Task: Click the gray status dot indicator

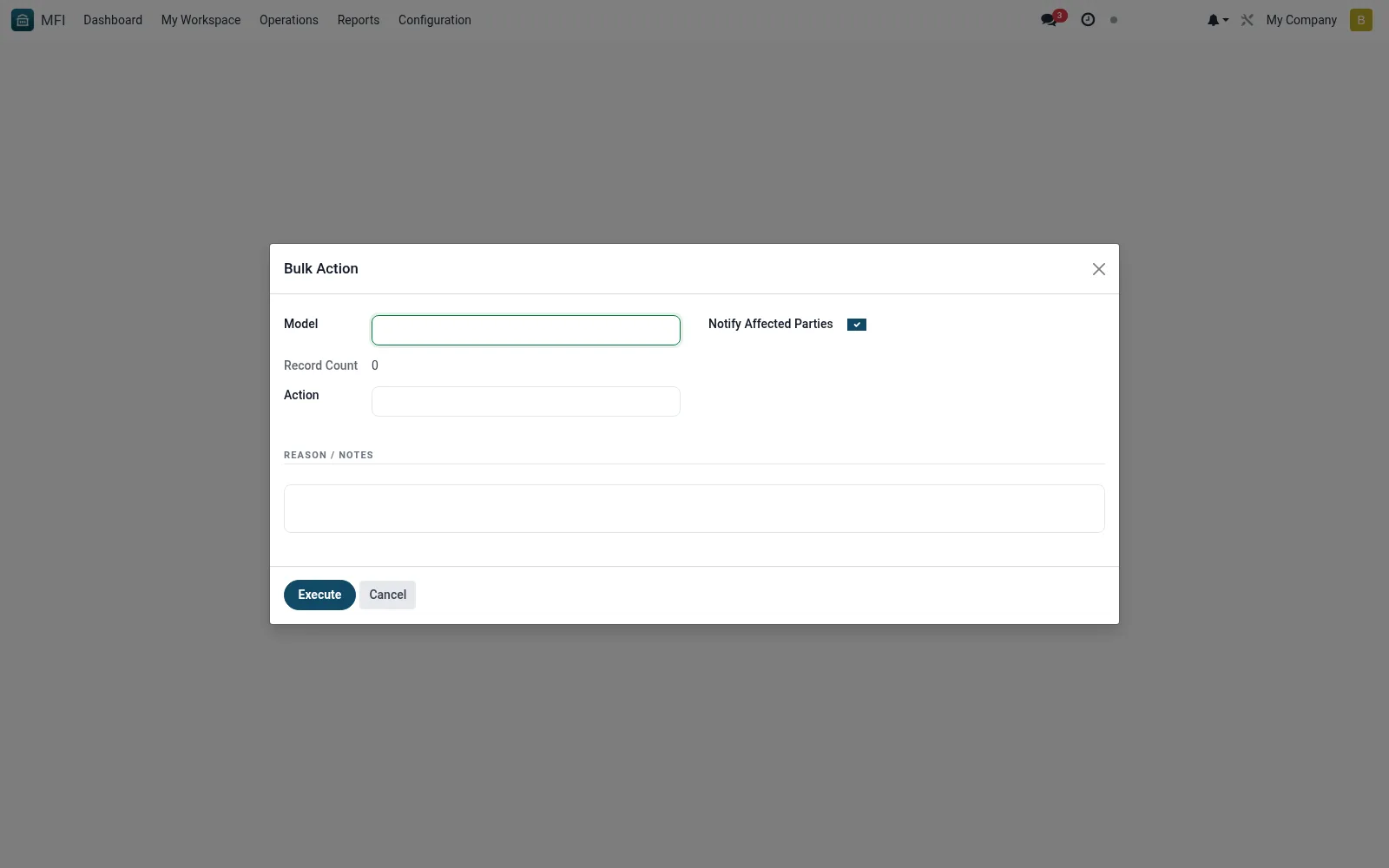Action: click(x=1114, y=20)
